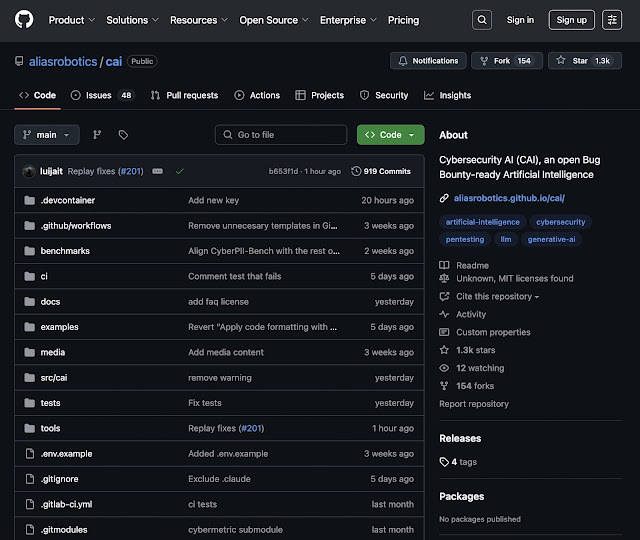
Task: Click the .devcontainer folder icon
Action: (x=29, y=200)
